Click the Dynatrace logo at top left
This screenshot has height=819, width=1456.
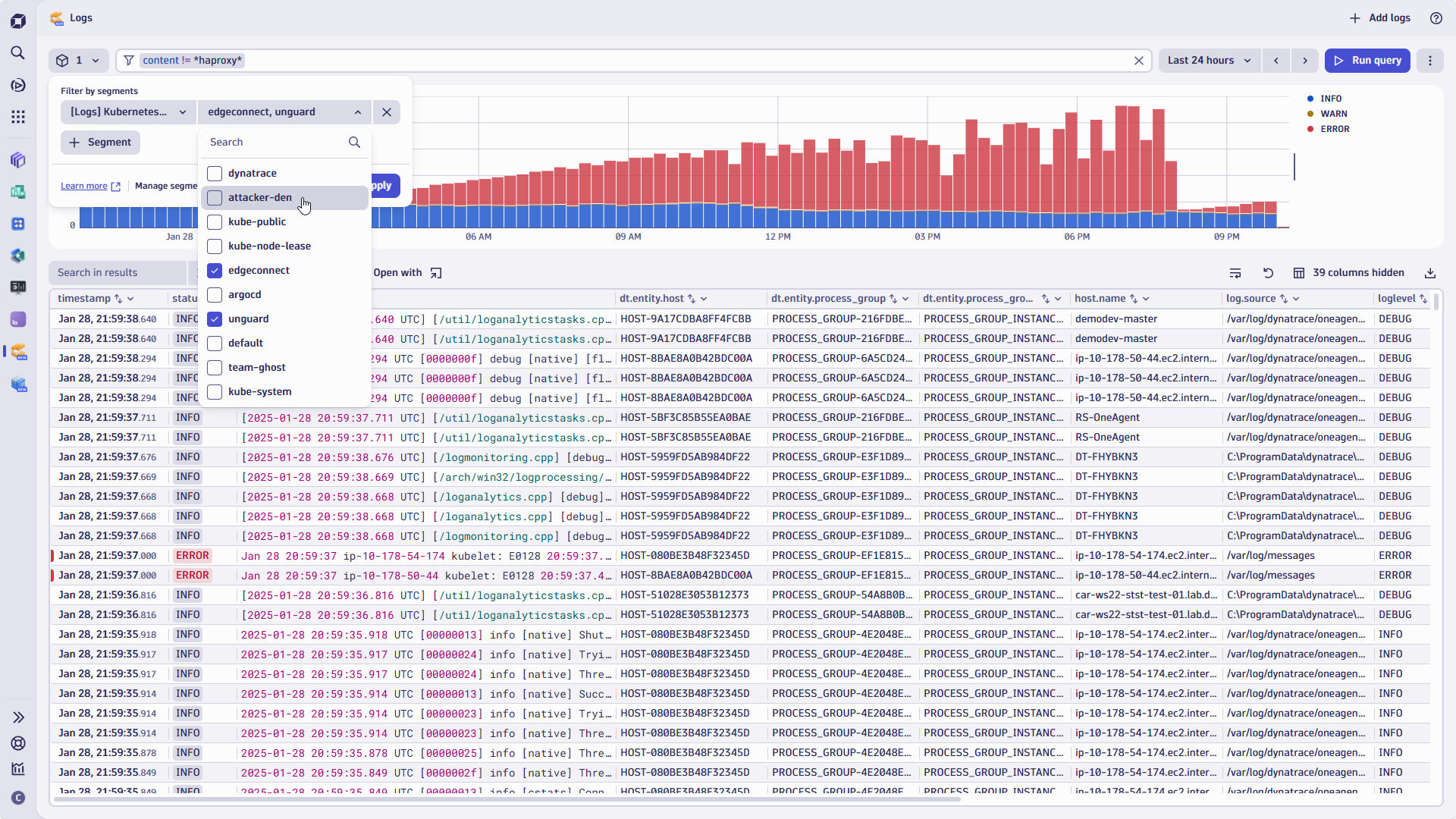pos(18,20)
